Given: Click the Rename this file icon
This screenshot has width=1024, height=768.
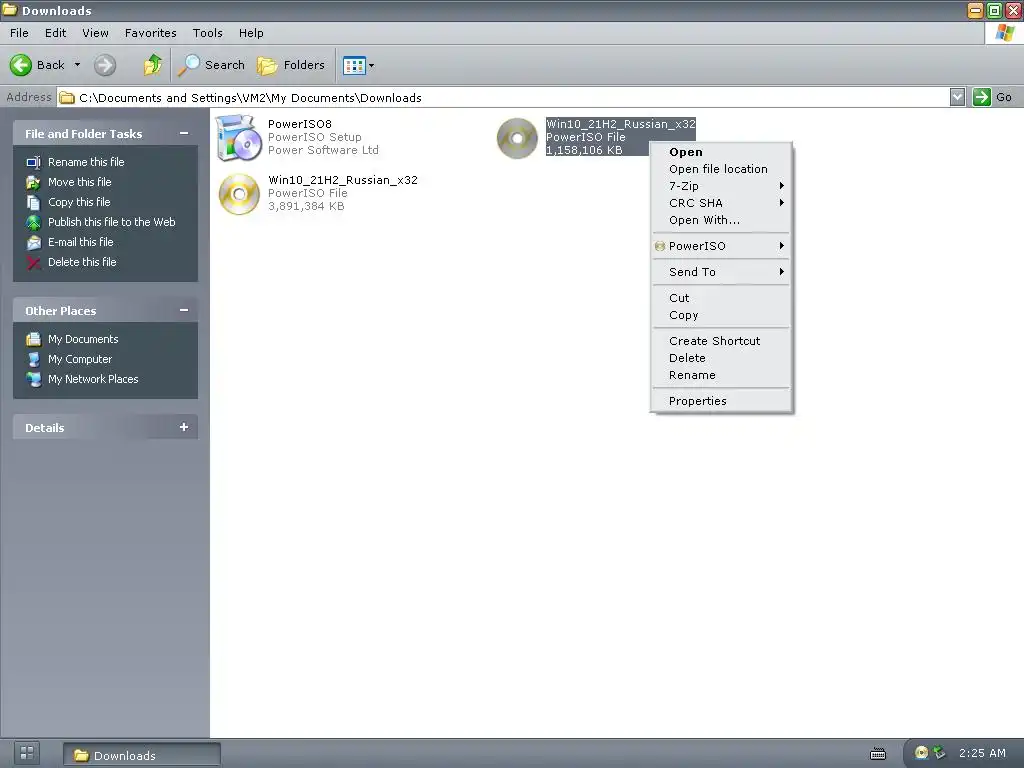Looking at the screenshot, I should tap(33, 162).
